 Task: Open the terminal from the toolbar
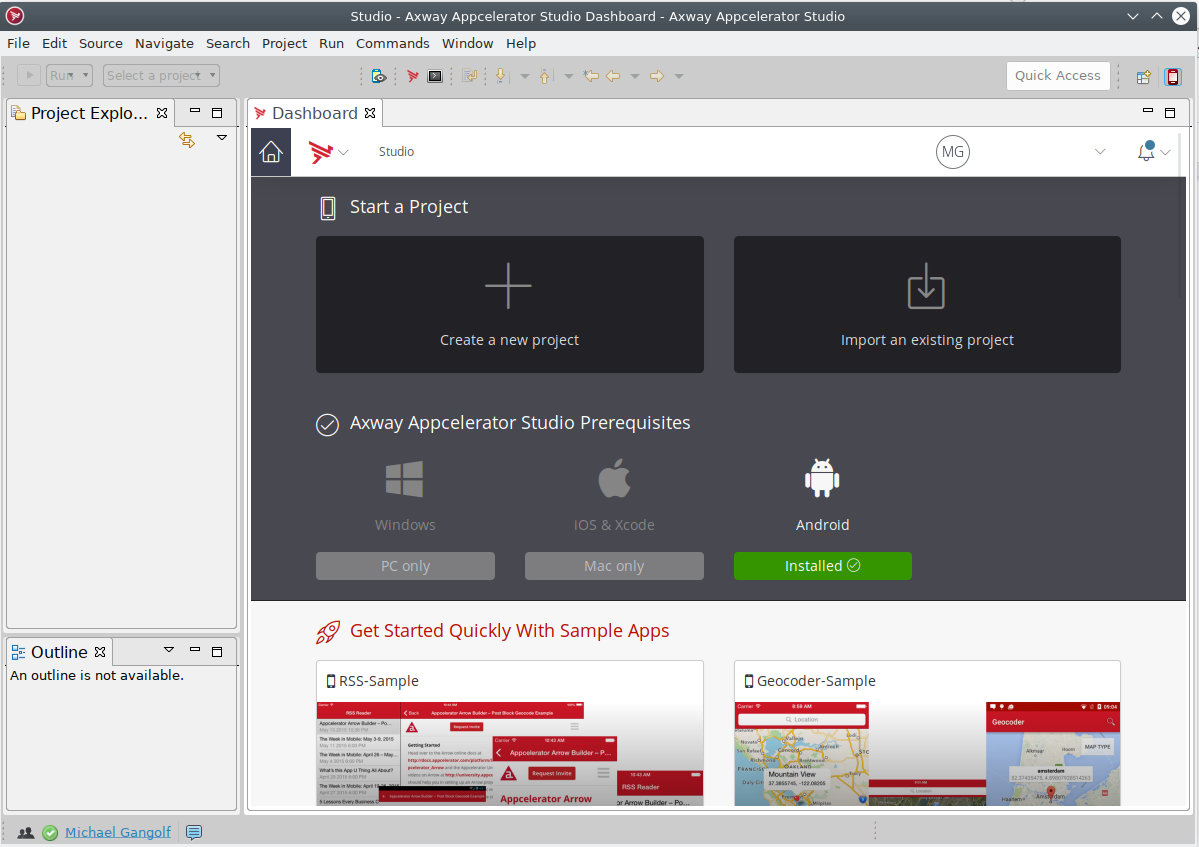435,76
